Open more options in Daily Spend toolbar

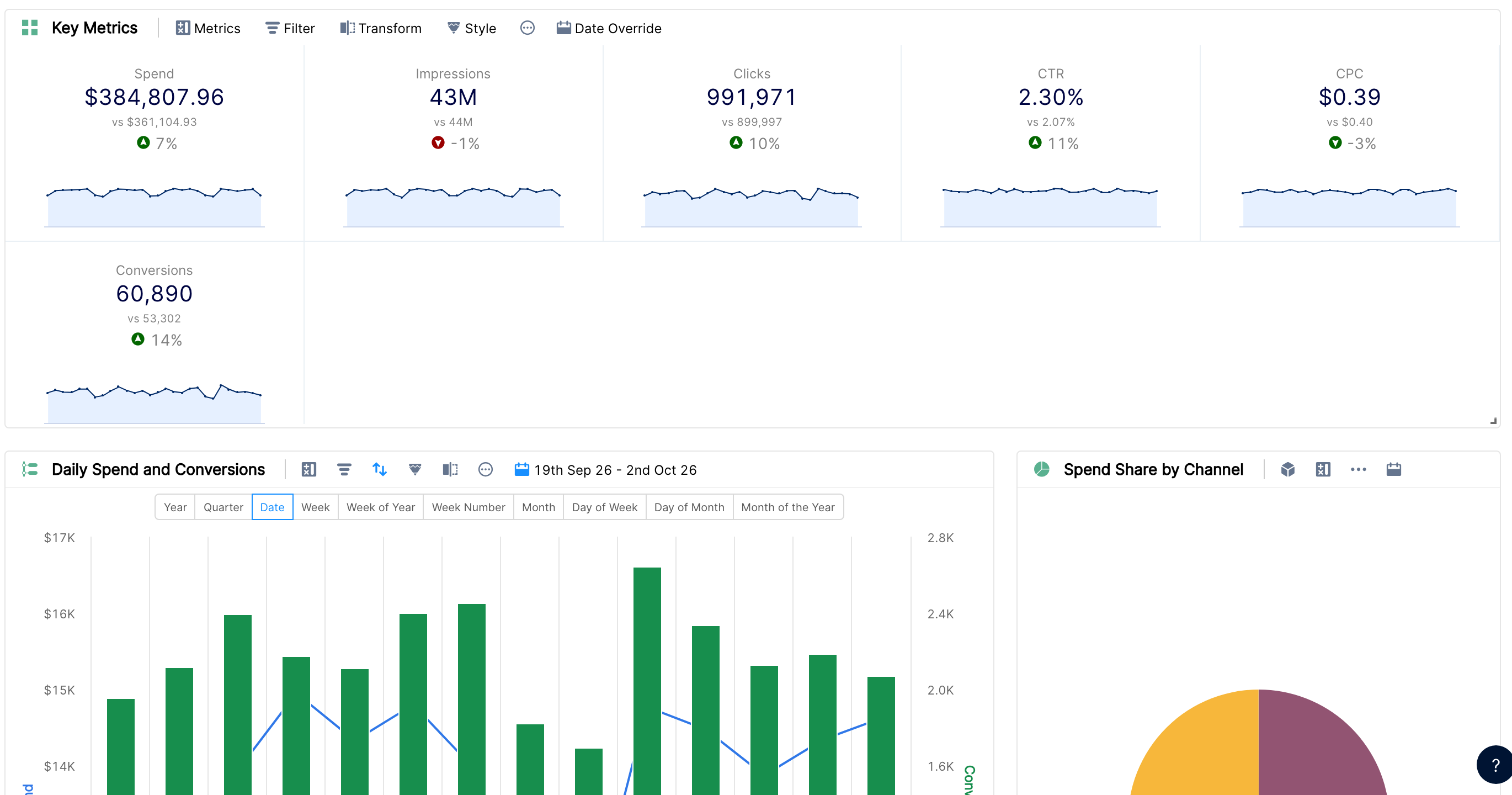486,469
